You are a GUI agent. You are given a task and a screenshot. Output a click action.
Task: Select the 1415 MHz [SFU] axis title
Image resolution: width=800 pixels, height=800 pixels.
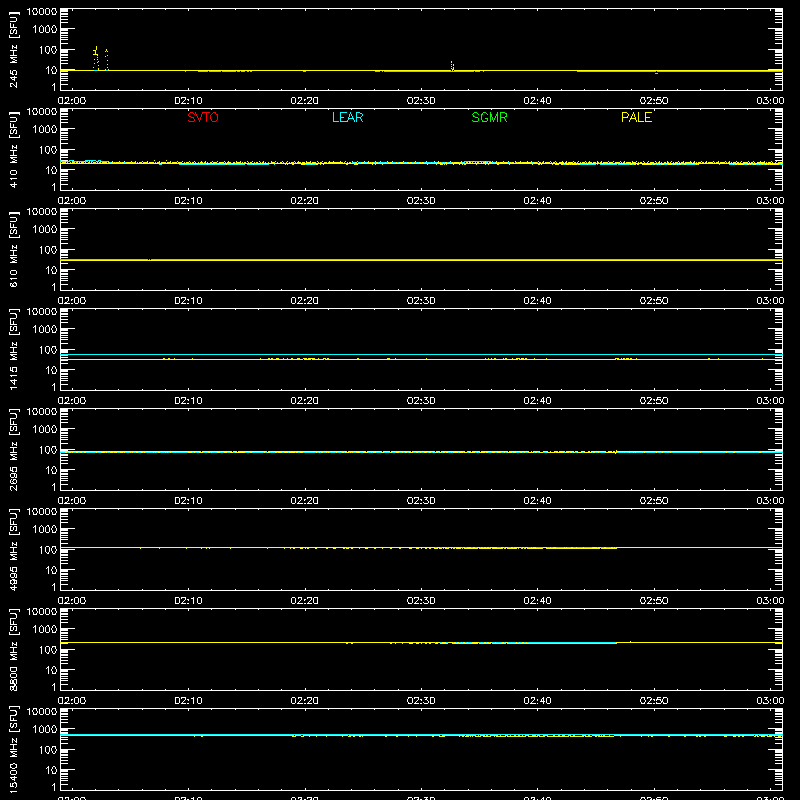[14, 349]
